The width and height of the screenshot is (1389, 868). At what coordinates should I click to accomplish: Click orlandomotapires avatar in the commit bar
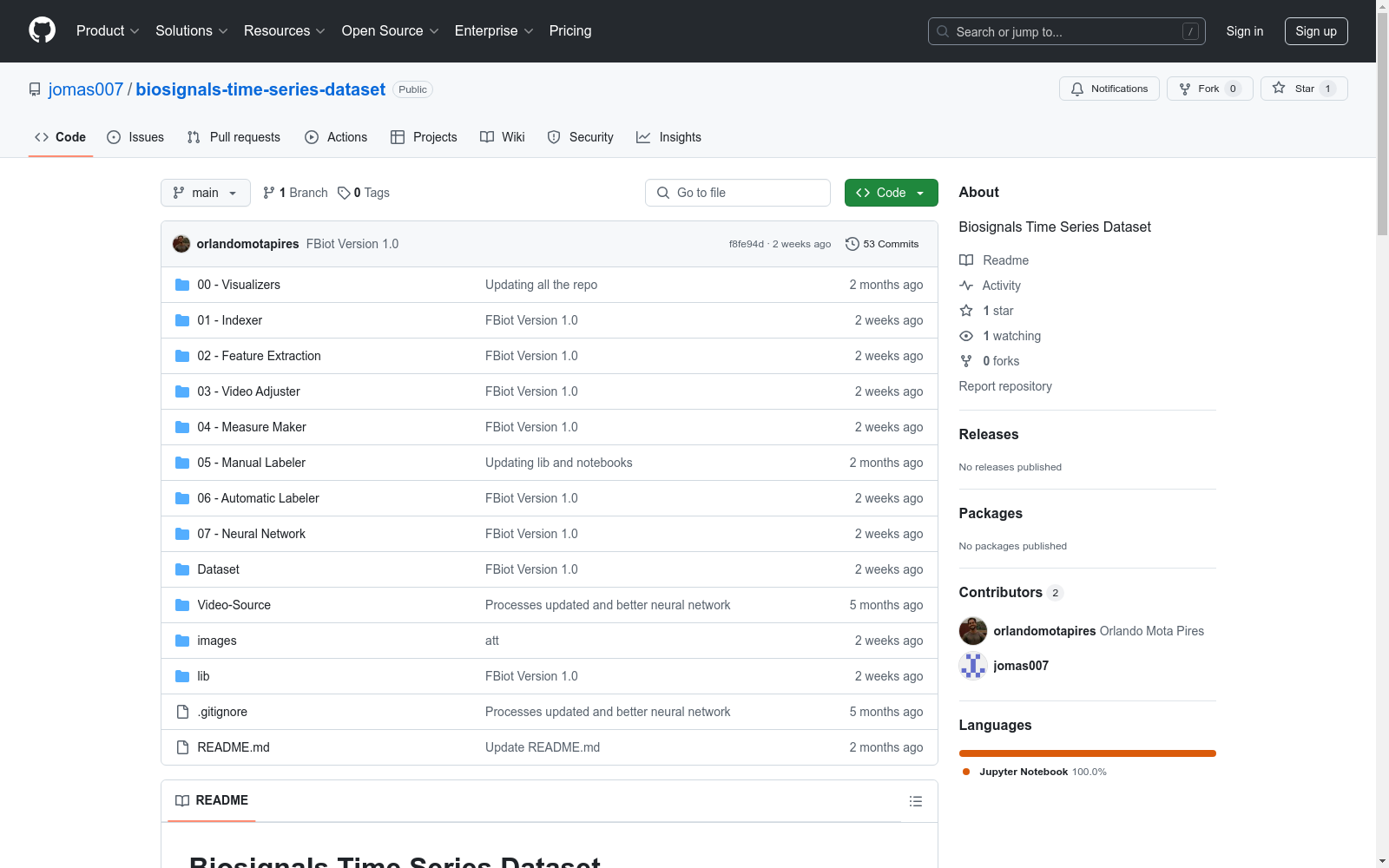181,244
